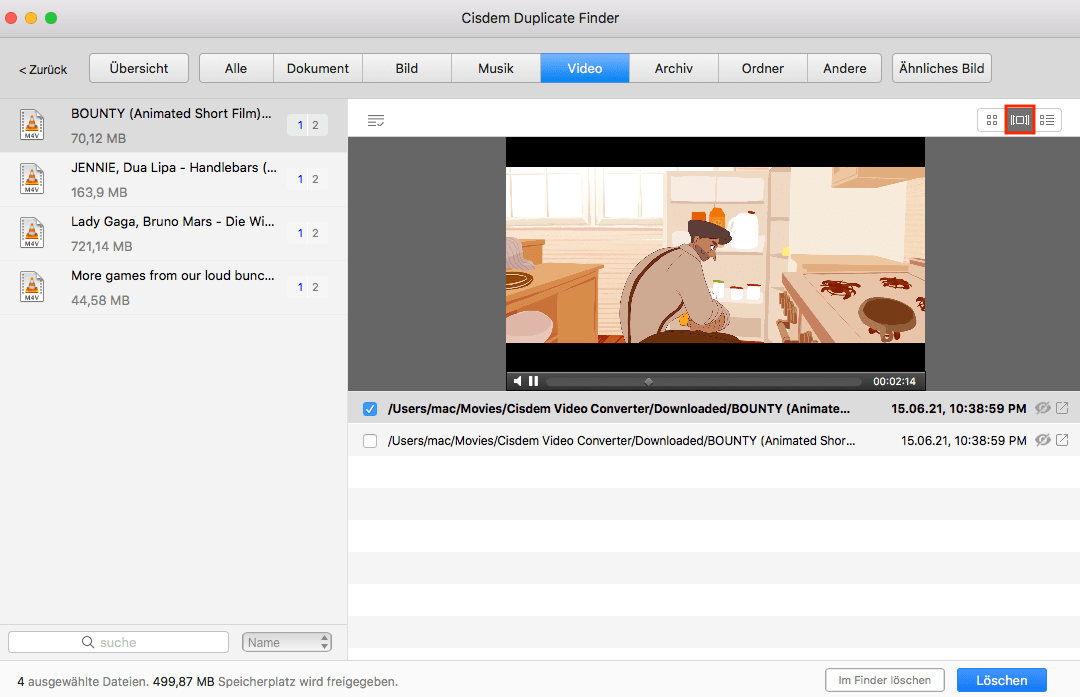Screen dimensions: 1080x697
Task: Click the Löschen button
Action: click(x=1001, y=680)
